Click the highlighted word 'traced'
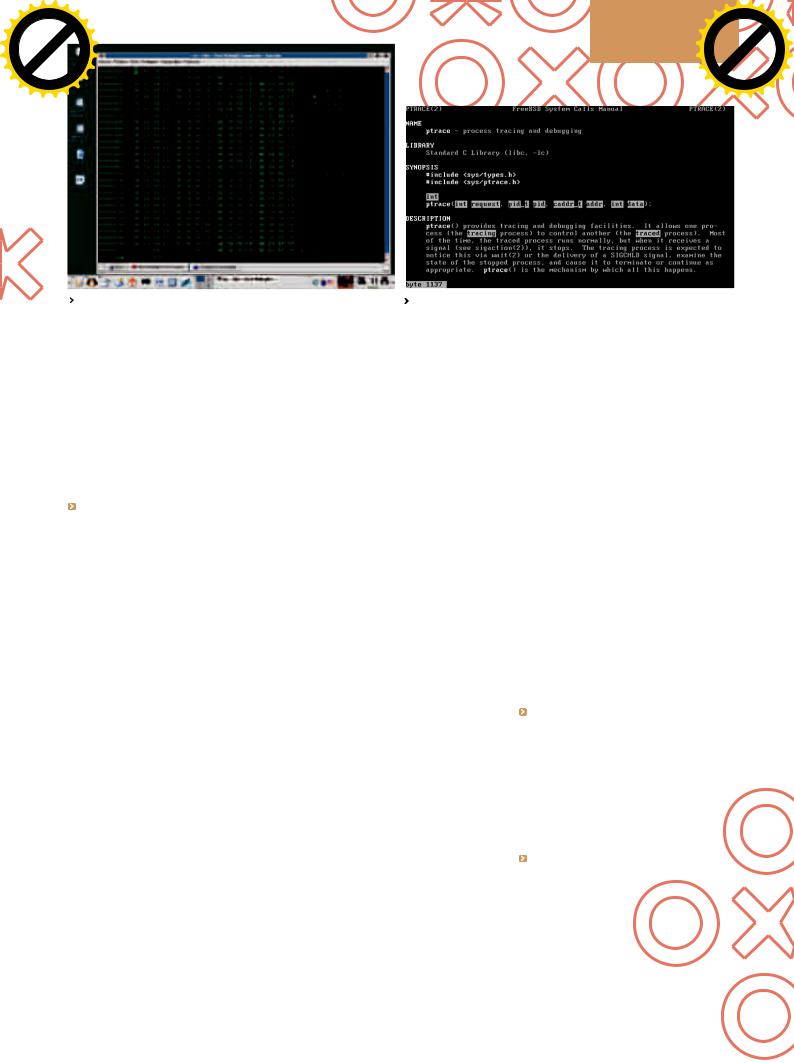 point(648,233)
